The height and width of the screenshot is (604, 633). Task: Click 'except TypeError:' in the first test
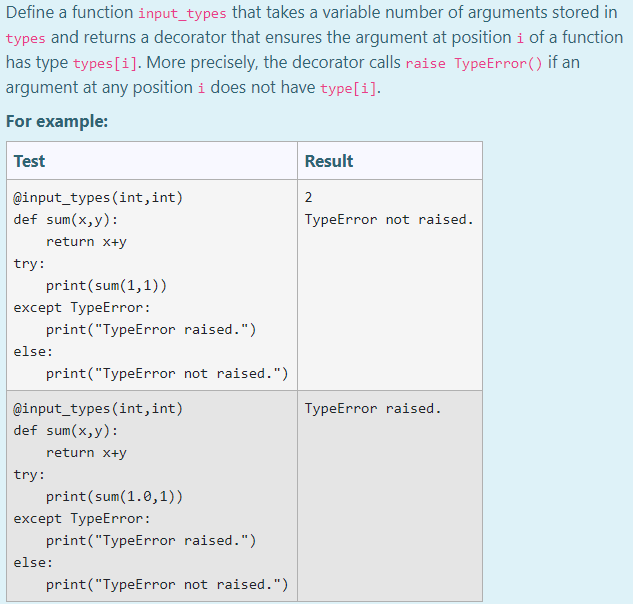82,308
